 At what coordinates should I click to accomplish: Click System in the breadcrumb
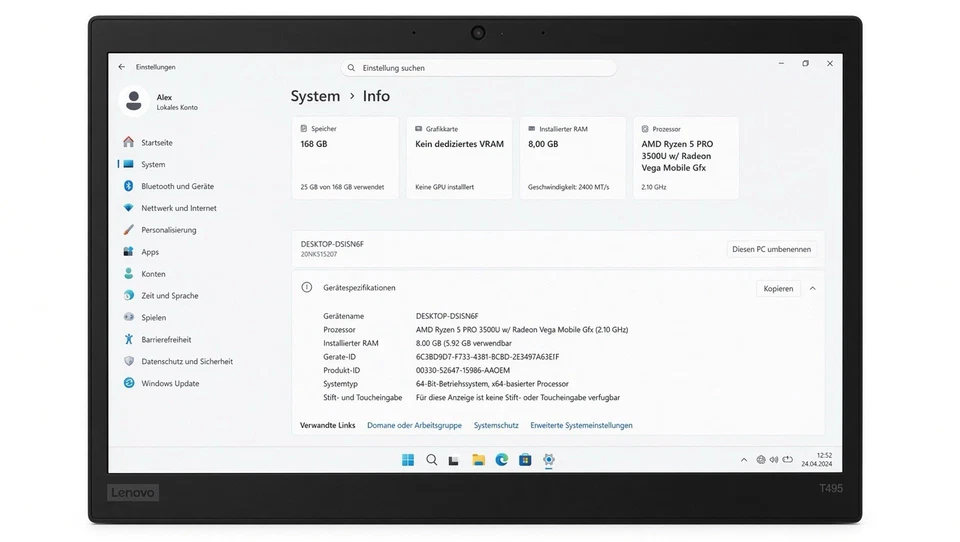(315, 96)
